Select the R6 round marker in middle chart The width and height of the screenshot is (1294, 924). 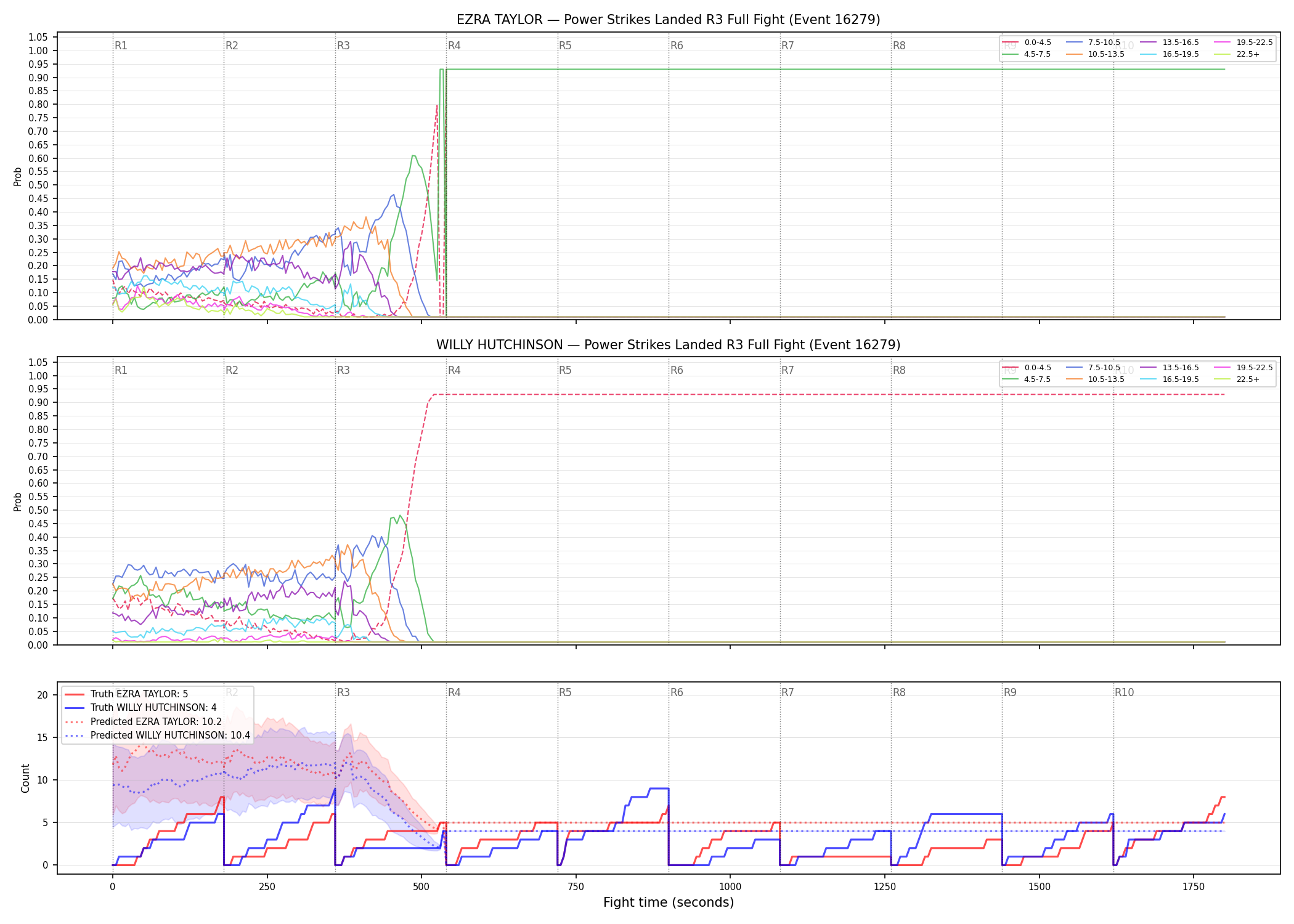677,370
